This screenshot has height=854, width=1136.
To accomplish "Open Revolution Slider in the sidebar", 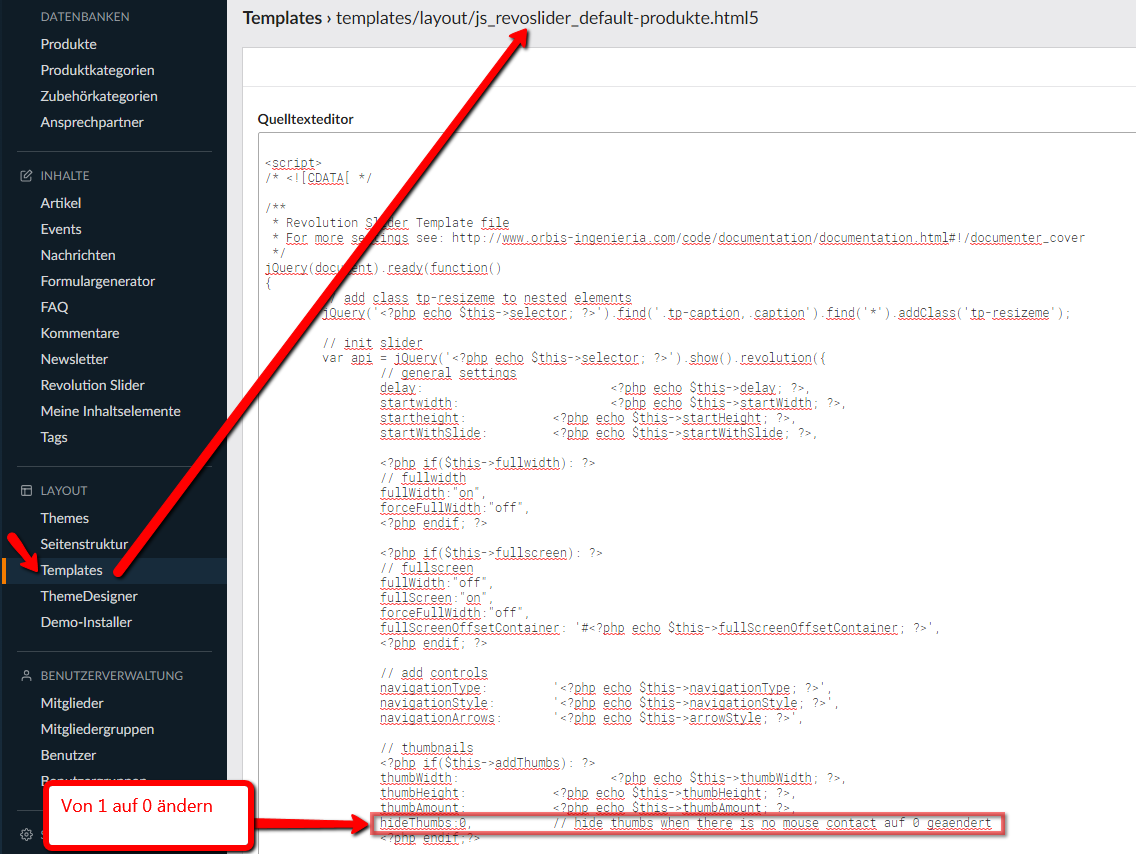I will [93, 386].
